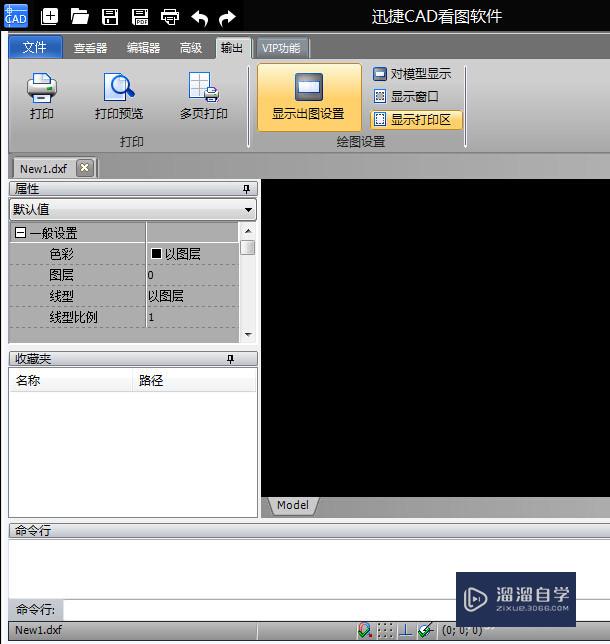Click the CAD application logo icon
The width and height of the screenshot is (610, 644).
click(16, 16)
